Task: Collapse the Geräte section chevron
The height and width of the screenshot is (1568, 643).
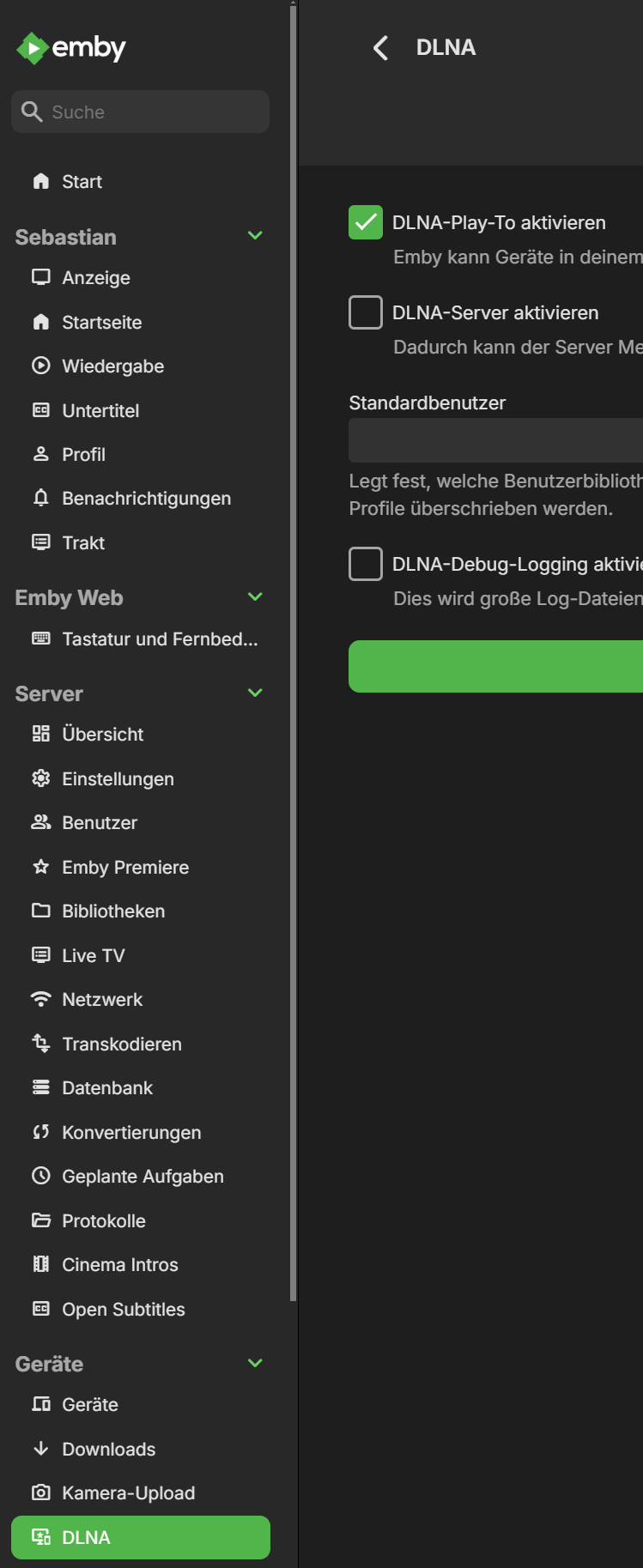Action: click(255, 1363)
